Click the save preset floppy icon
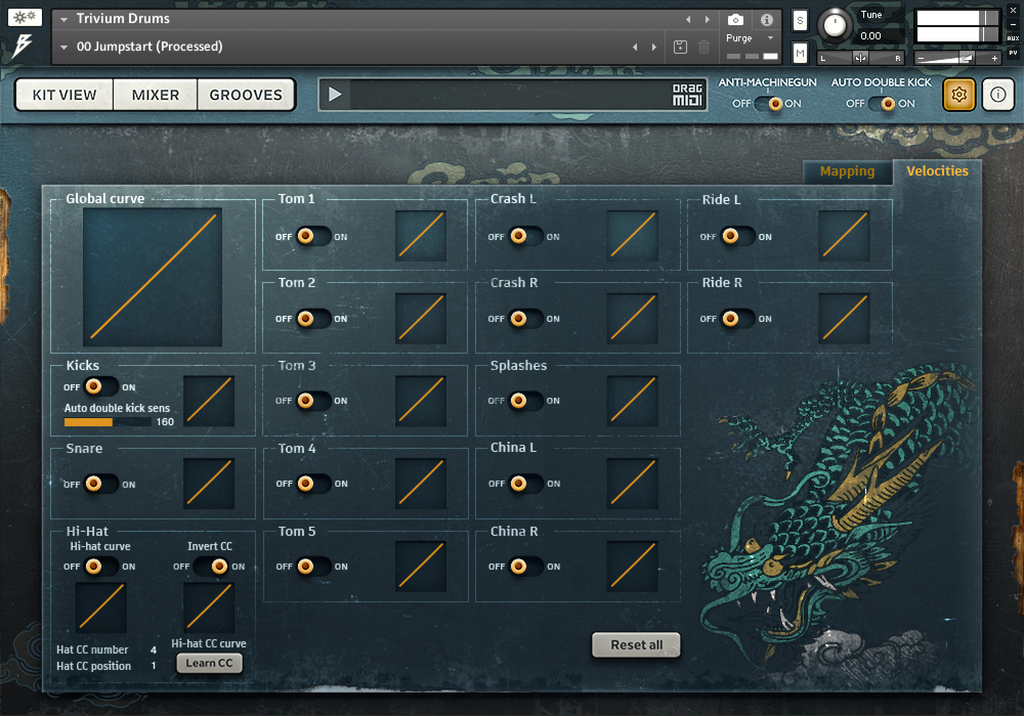This screenshot has height=716, width=1024. click(x=680, y=47)
